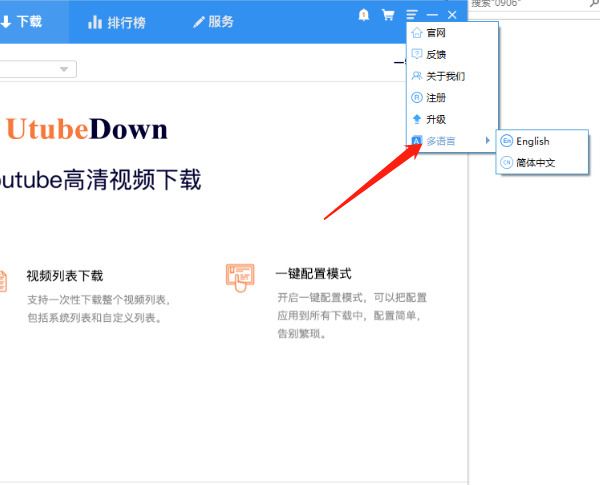The height and width of the screenshot is (485, 600).
Task: Click the notification bell icon
Action: 364,15
